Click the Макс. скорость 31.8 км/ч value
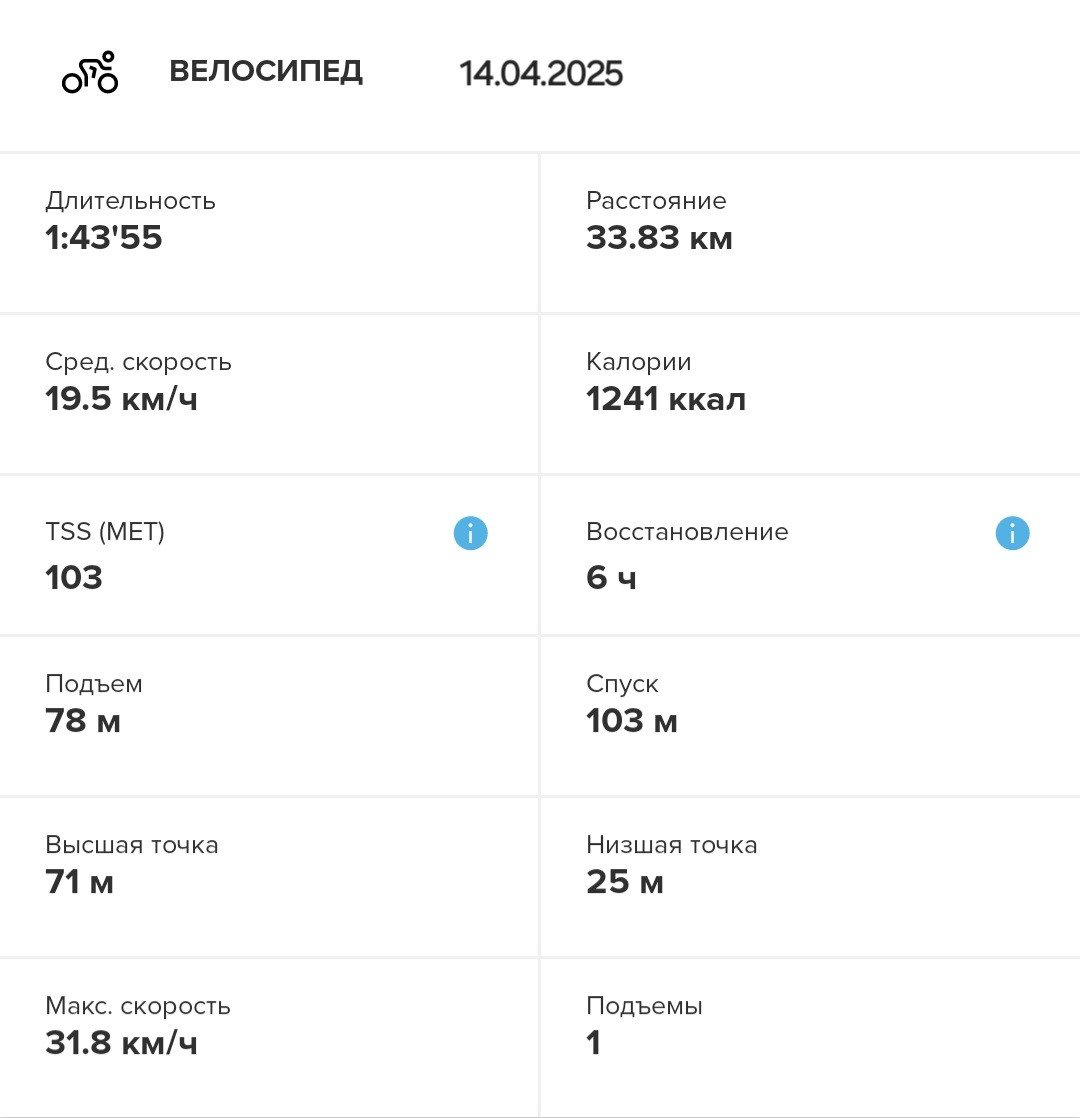This screenshot has height=1118, width=1080. point(121,1043)
